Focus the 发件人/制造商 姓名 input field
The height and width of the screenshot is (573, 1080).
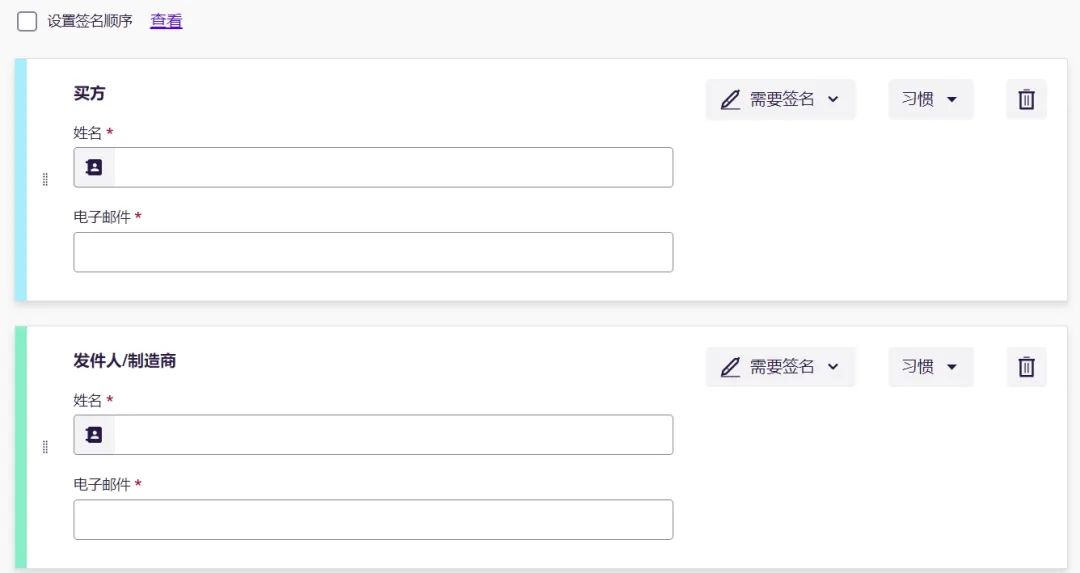pos(392,435)
